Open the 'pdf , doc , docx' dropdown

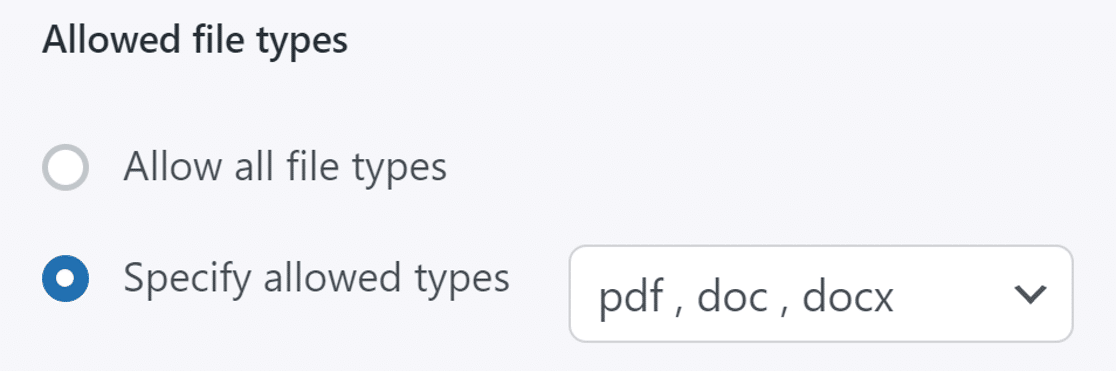pos(821,293)
